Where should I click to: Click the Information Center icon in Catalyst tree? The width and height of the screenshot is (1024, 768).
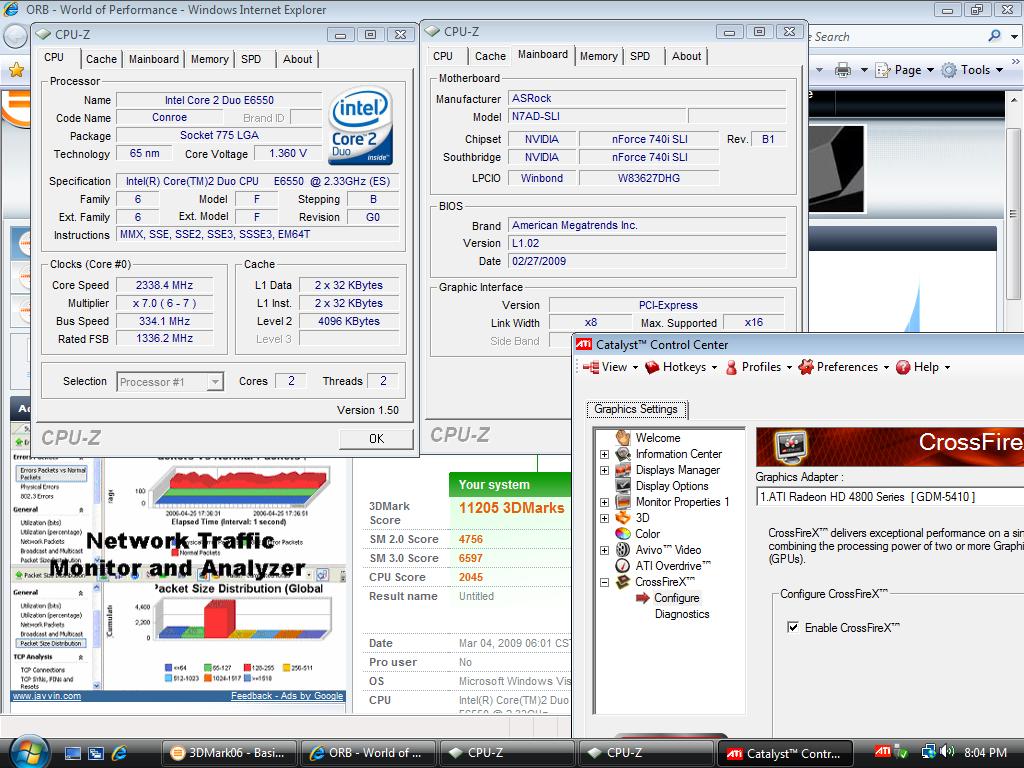[x=623, y=454]
